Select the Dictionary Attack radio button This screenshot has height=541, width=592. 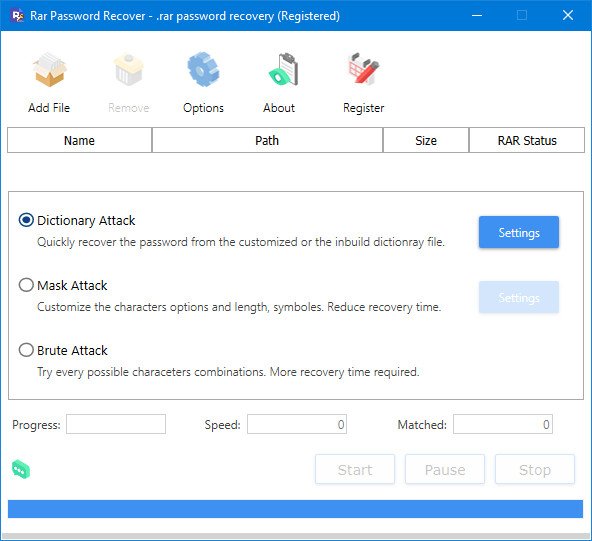click(x=26, y=220)
